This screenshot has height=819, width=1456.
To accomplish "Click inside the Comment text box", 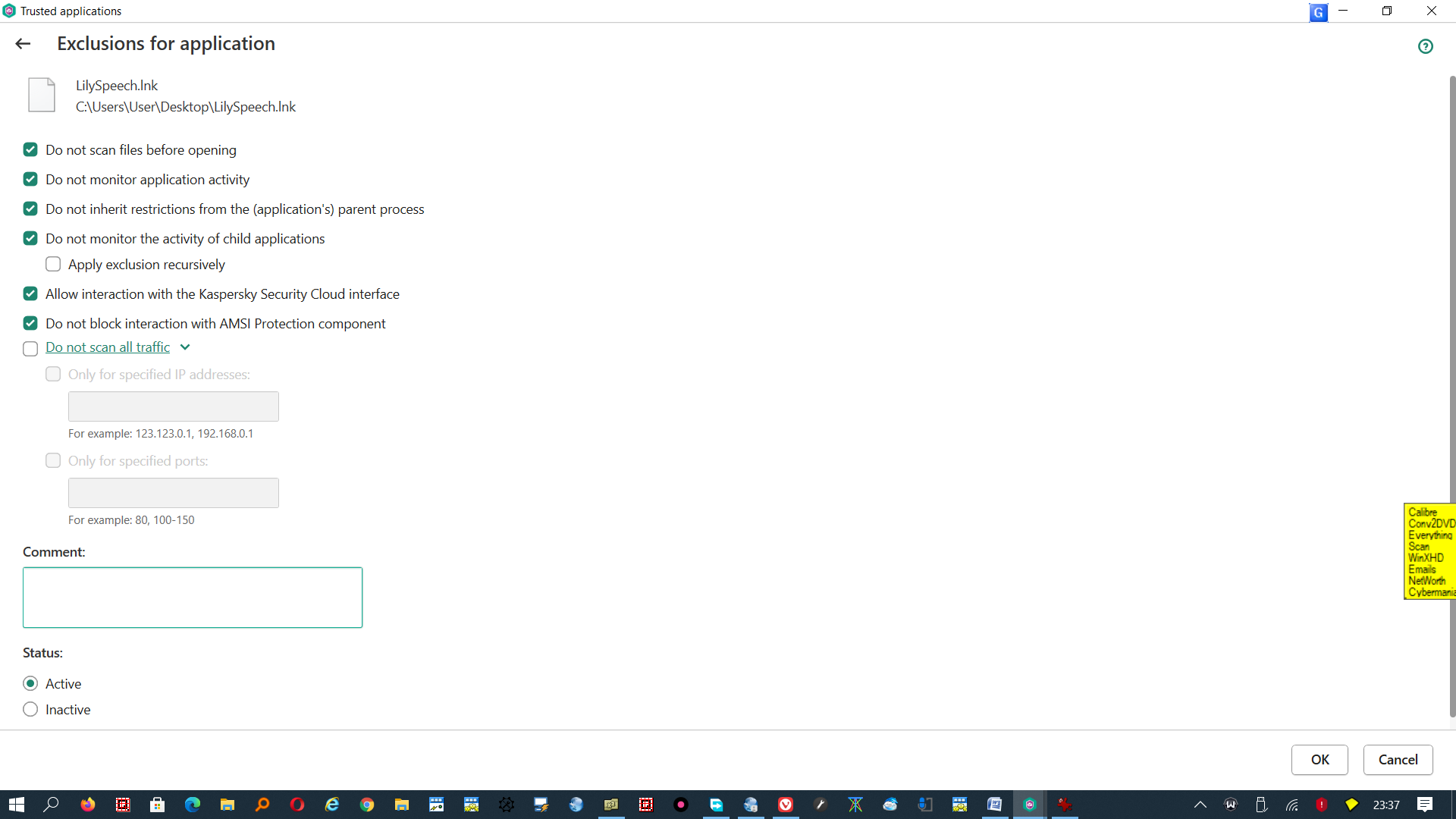I will (x=193, y=597).
